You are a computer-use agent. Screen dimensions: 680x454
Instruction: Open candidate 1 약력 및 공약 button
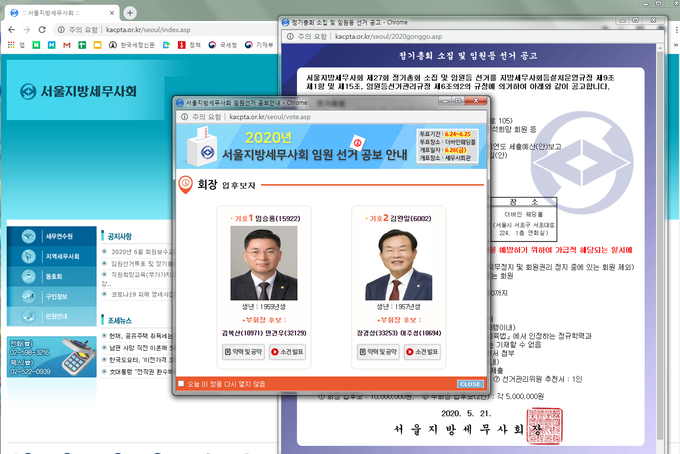point(243,352)
